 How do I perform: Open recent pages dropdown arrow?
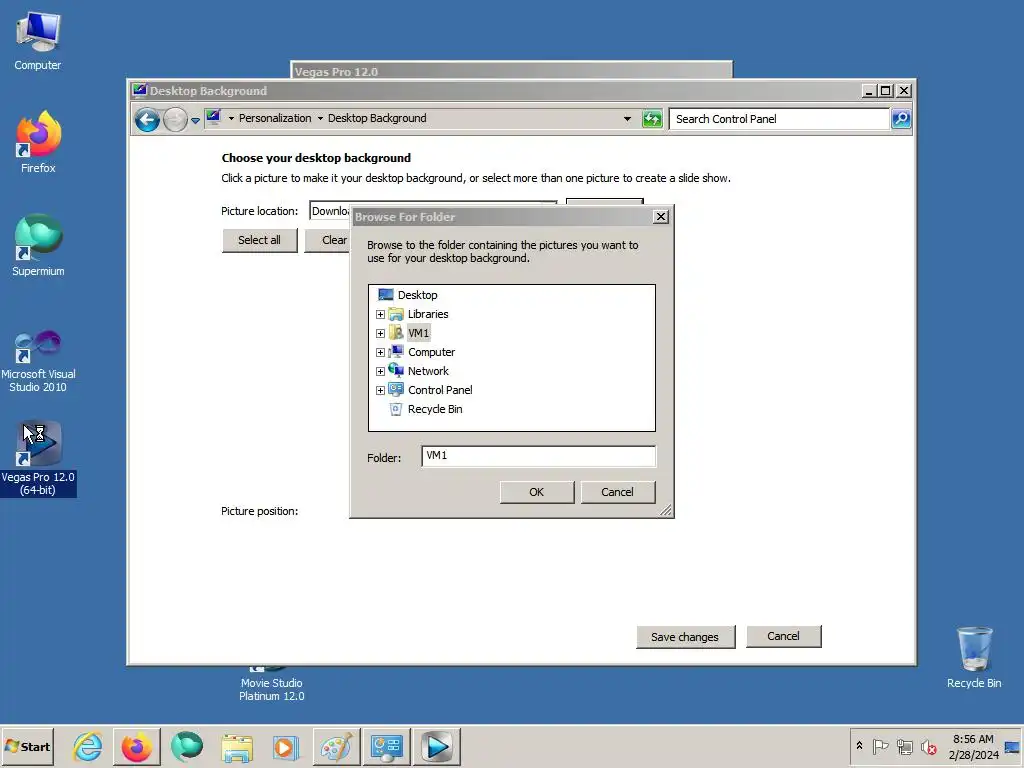[195, 120]
